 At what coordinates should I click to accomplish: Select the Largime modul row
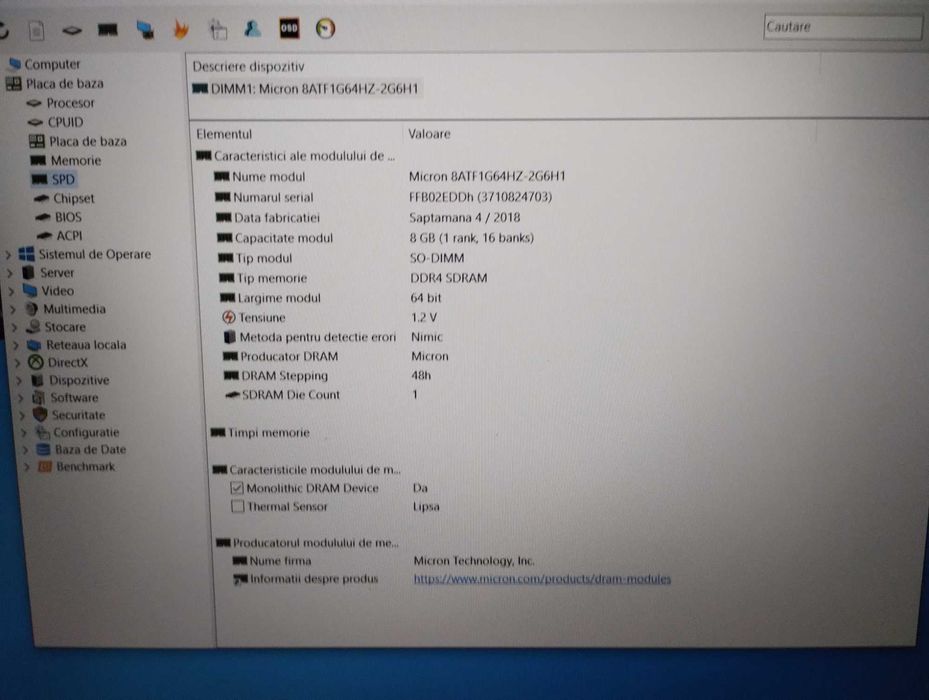pyautogui.click(x=331, y=298)
